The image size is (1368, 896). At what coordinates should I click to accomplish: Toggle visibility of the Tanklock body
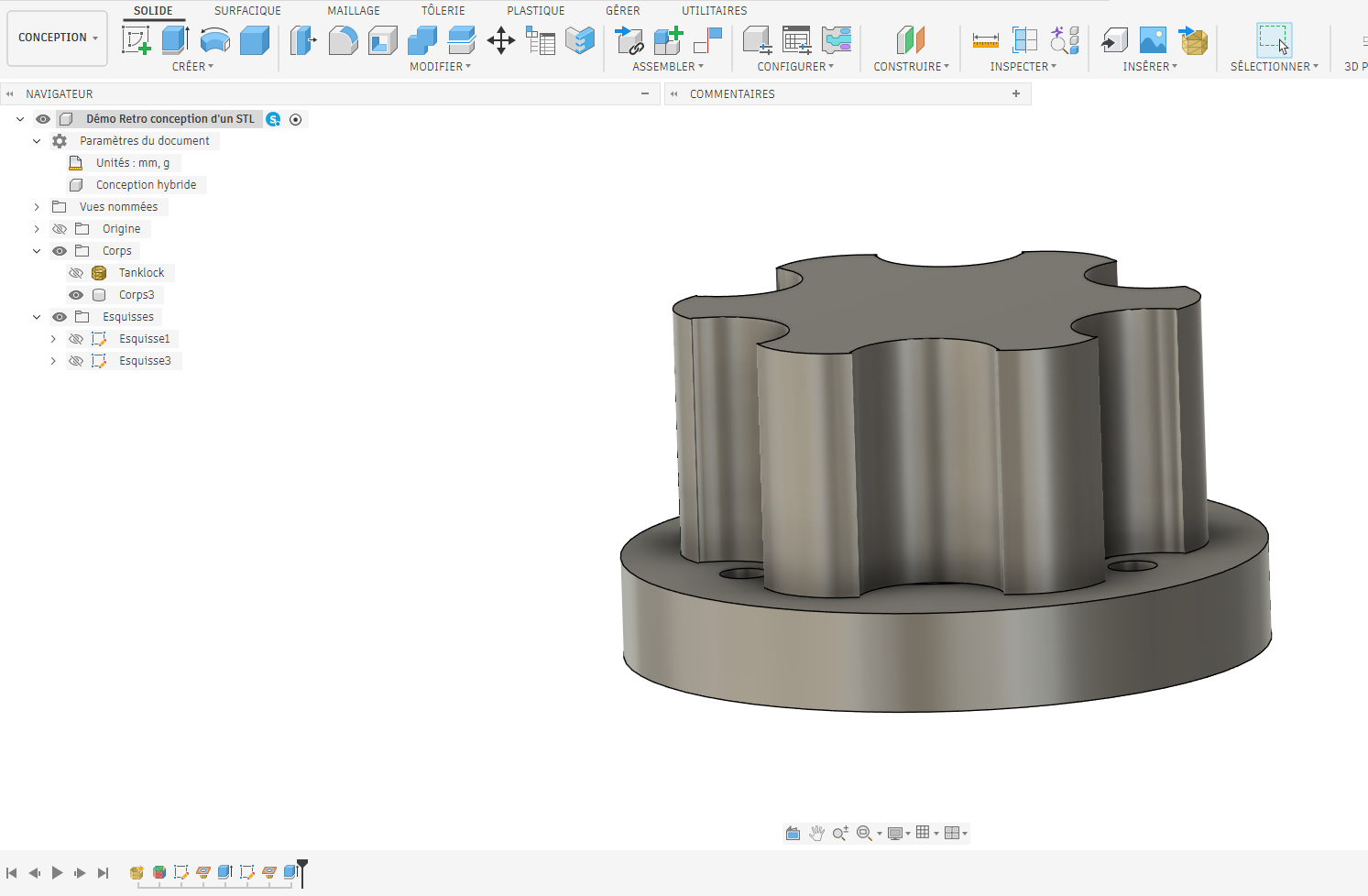click(76, 273)
